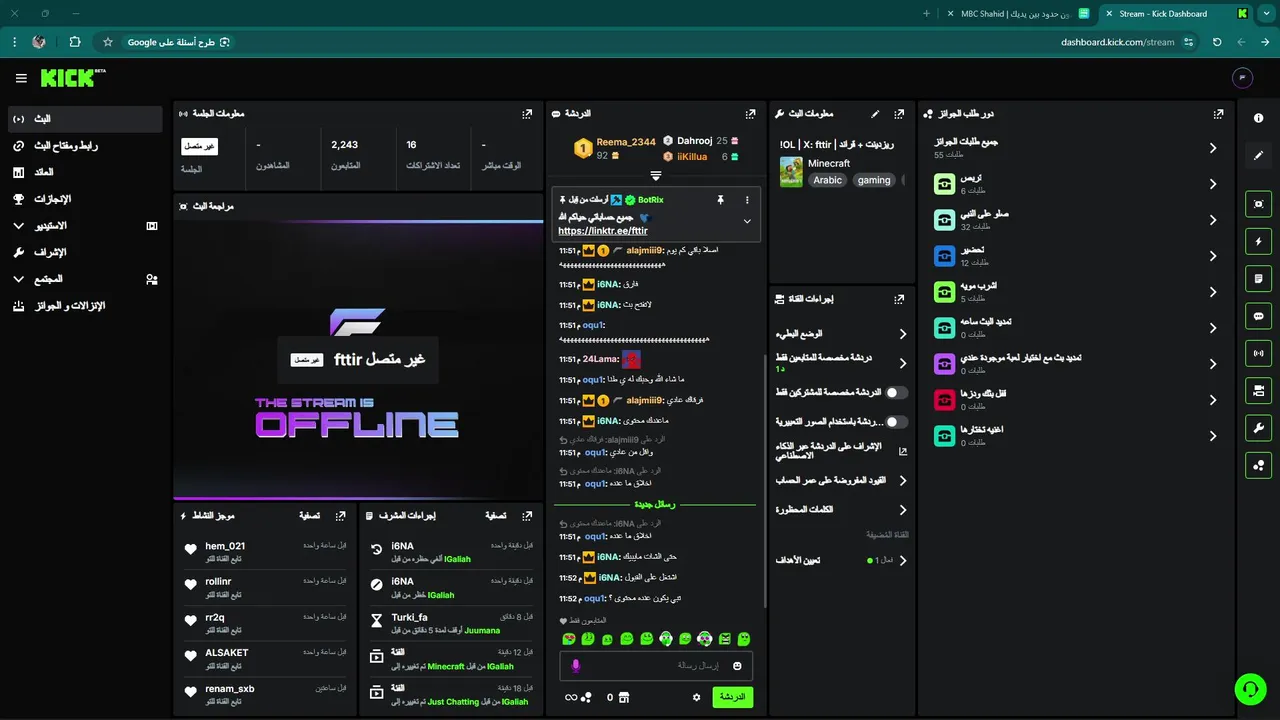Toggle the activity feed lightning widget icon

click(1259, 241)
